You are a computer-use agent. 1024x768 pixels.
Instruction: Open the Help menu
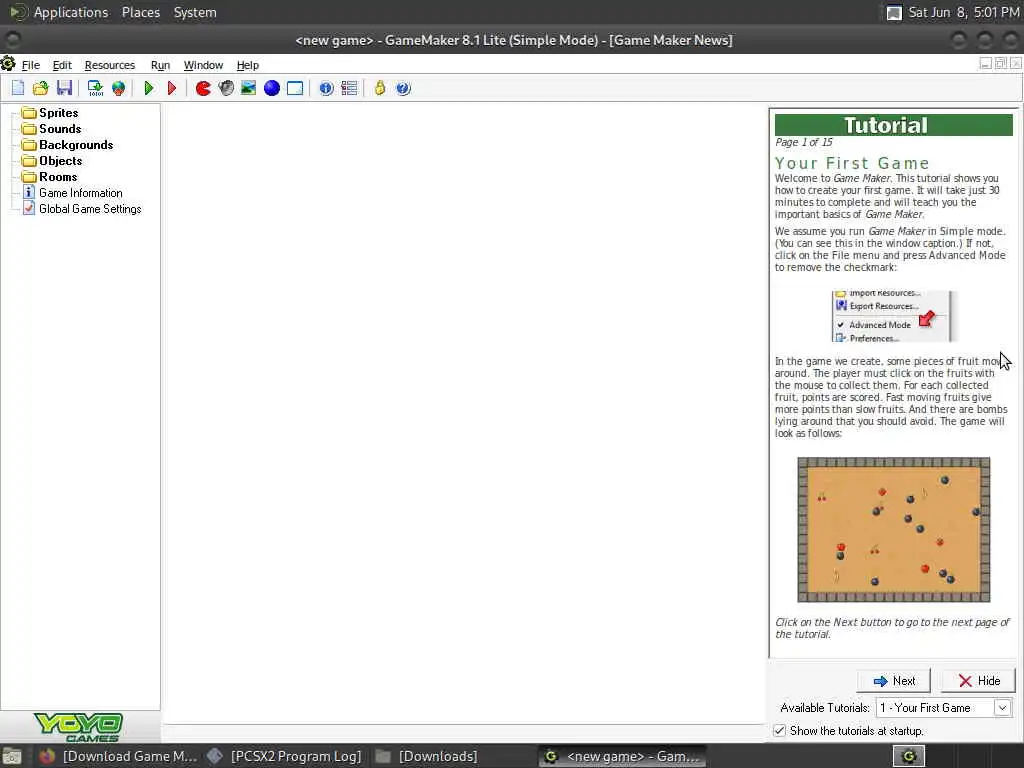248,65
